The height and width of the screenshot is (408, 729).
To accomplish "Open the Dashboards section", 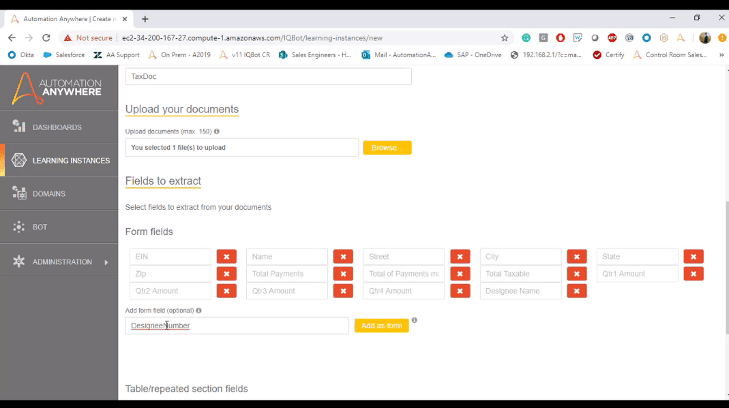I will point(59,127).
